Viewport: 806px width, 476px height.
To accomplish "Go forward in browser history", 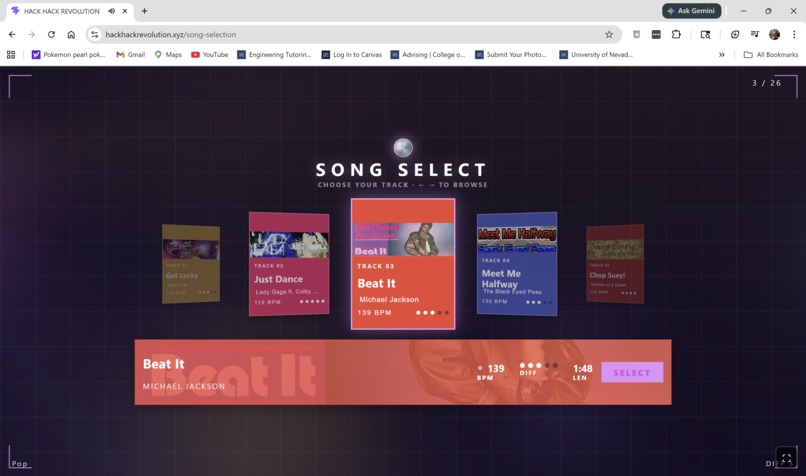I will (31, 34).
